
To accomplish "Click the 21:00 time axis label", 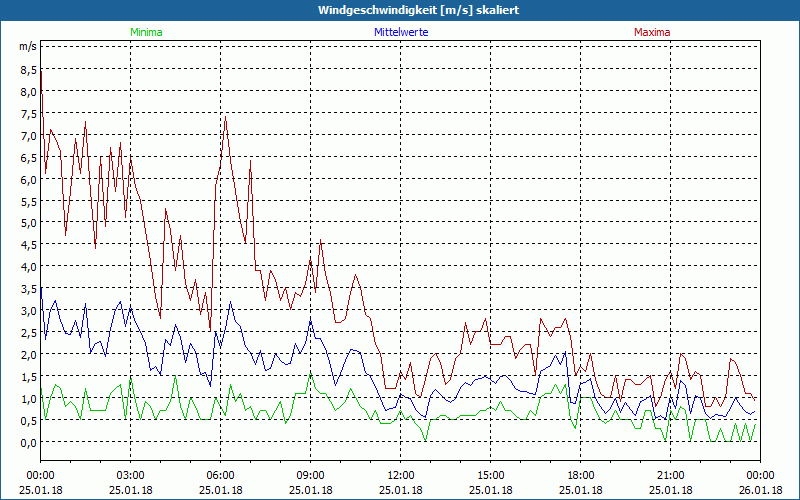I will tap(670, 476).
